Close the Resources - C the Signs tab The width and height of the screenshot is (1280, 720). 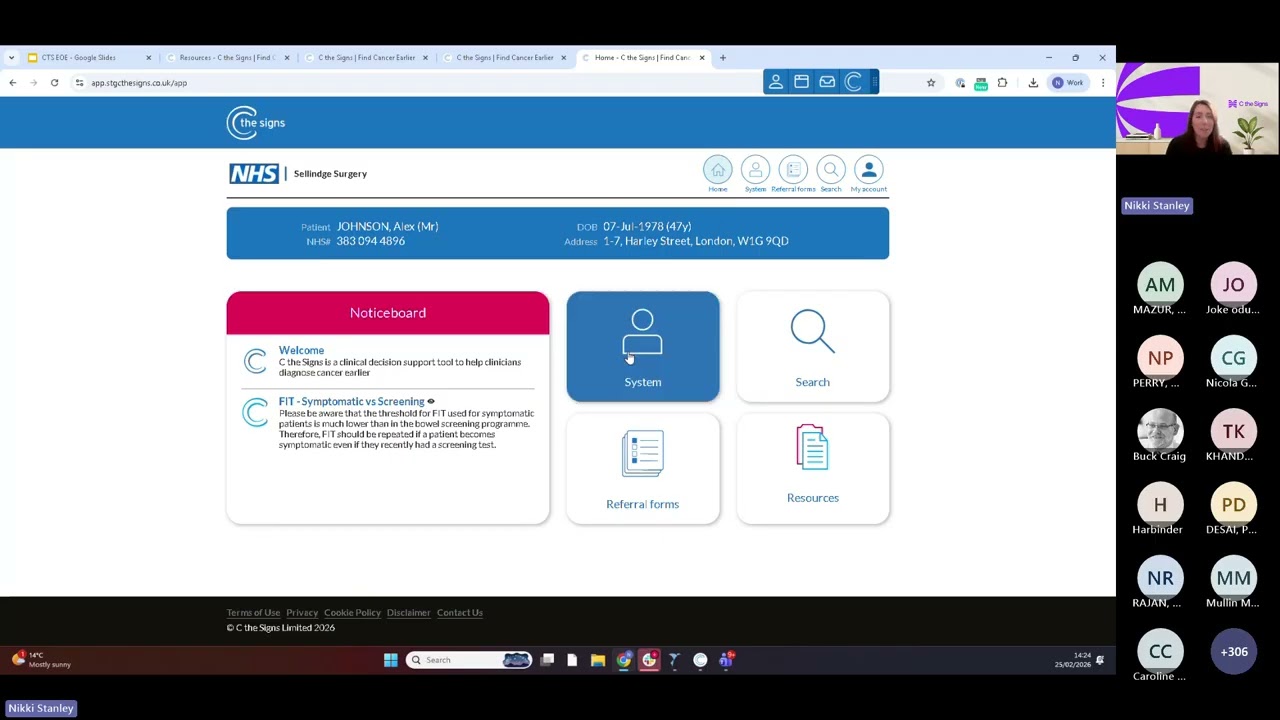(x=286, y=57)
